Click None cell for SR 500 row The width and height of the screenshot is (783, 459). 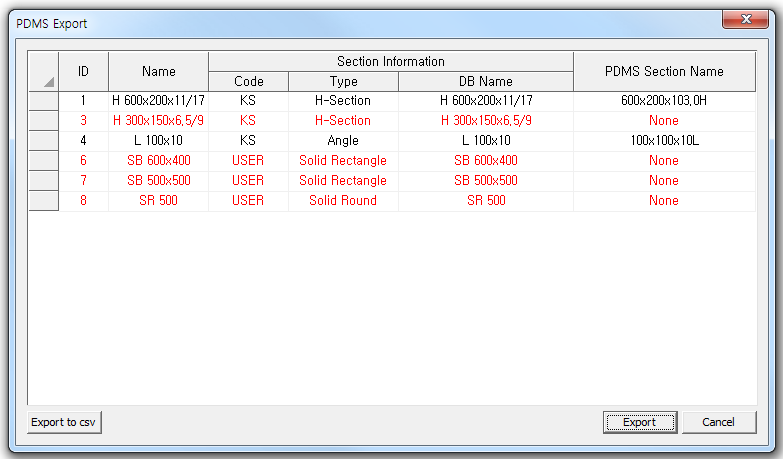click(663, 201)
